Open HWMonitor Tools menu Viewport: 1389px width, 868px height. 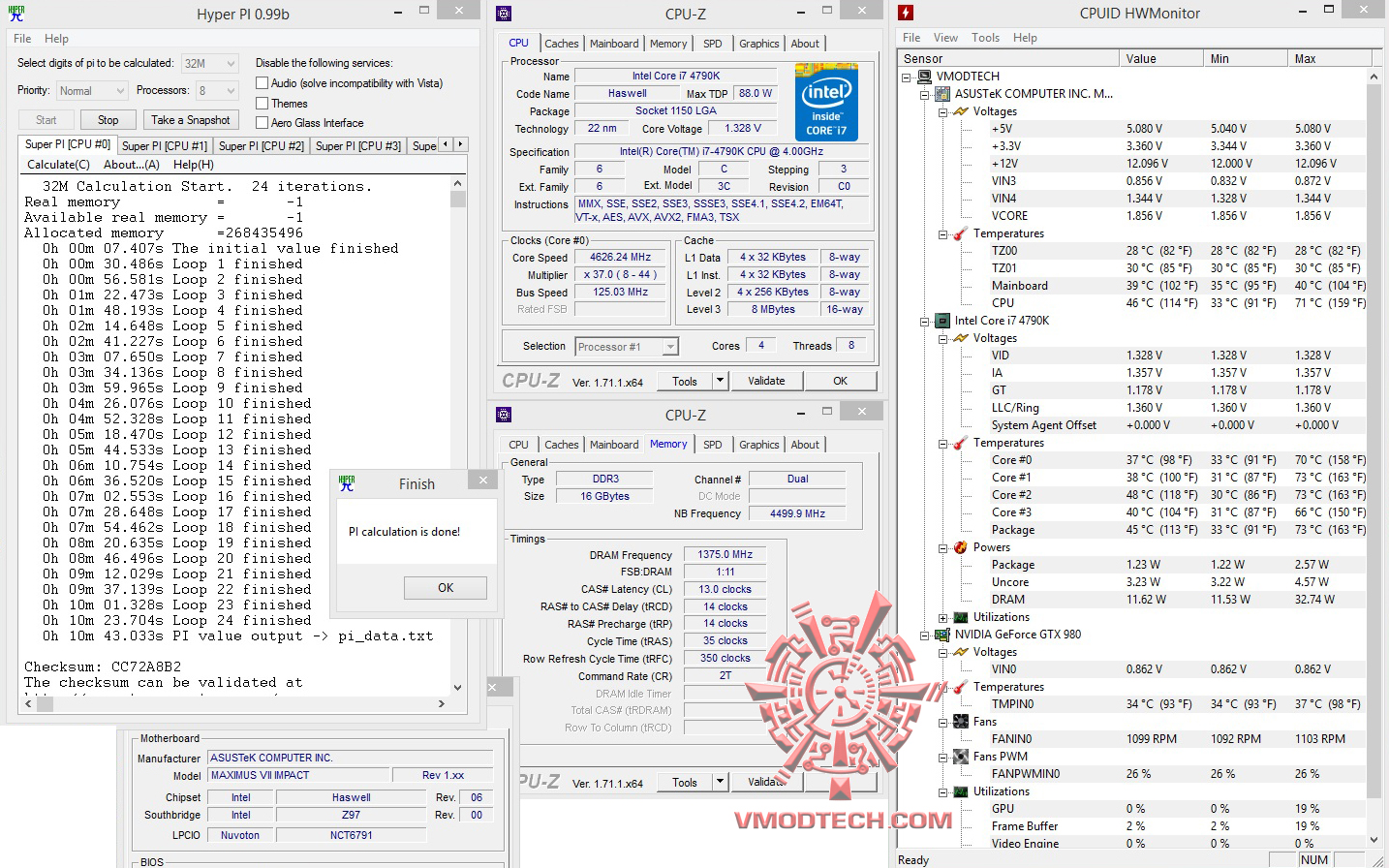point(985,38)
